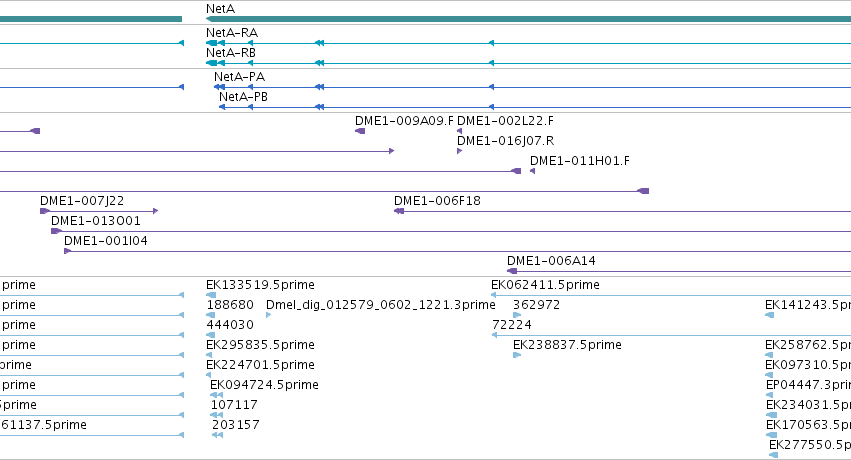Screen dimensions: 851x460
Task: Click the EK238837.5prime arrow glyph
Action: point(517,355)
